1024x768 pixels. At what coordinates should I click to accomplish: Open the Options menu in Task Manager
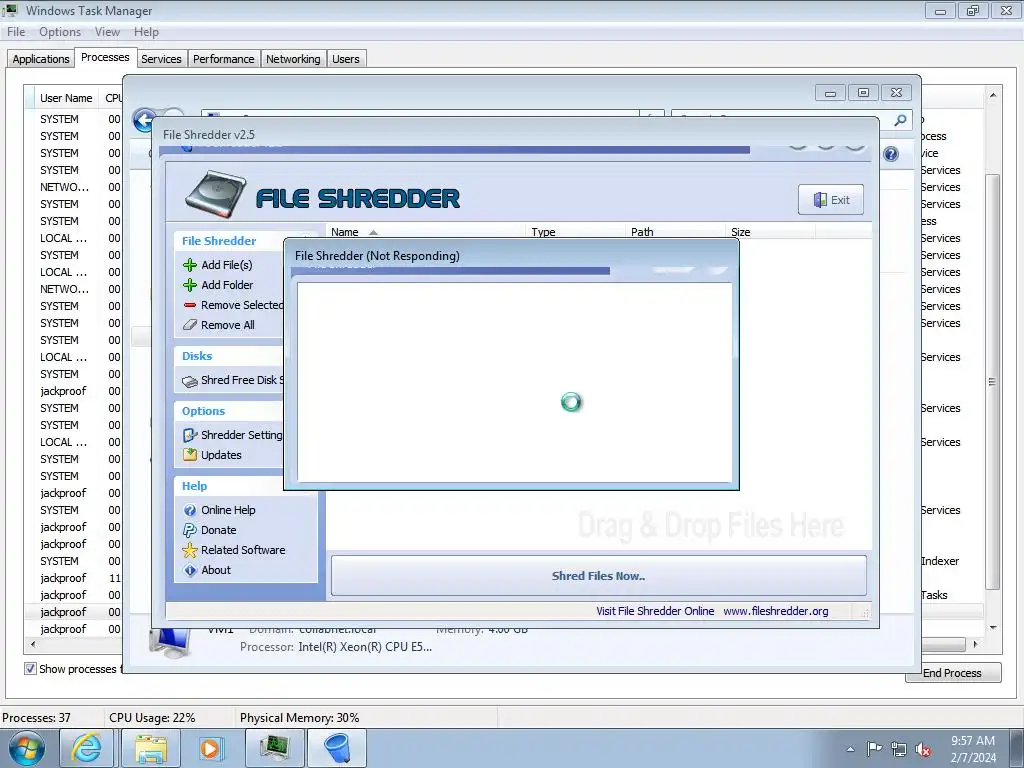60,32
